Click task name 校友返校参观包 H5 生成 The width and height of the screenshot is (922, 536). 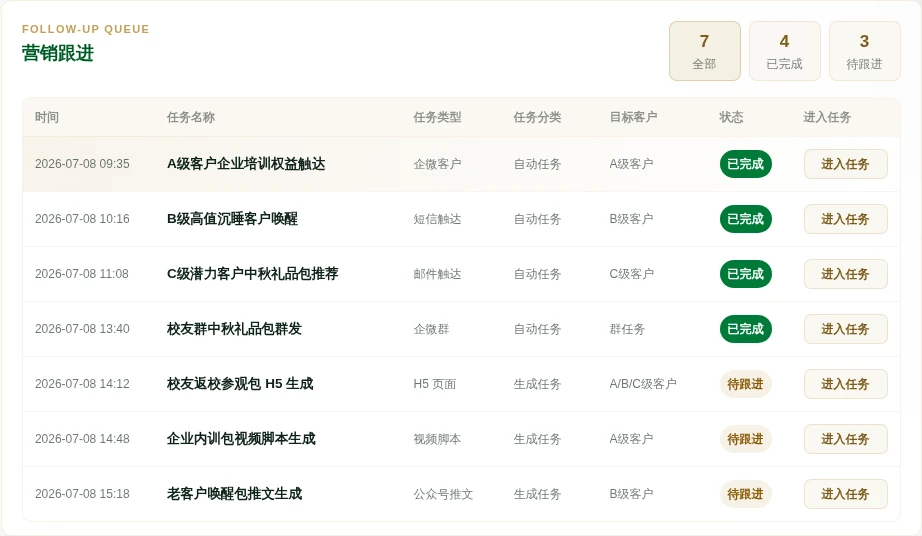pos(240,384)
